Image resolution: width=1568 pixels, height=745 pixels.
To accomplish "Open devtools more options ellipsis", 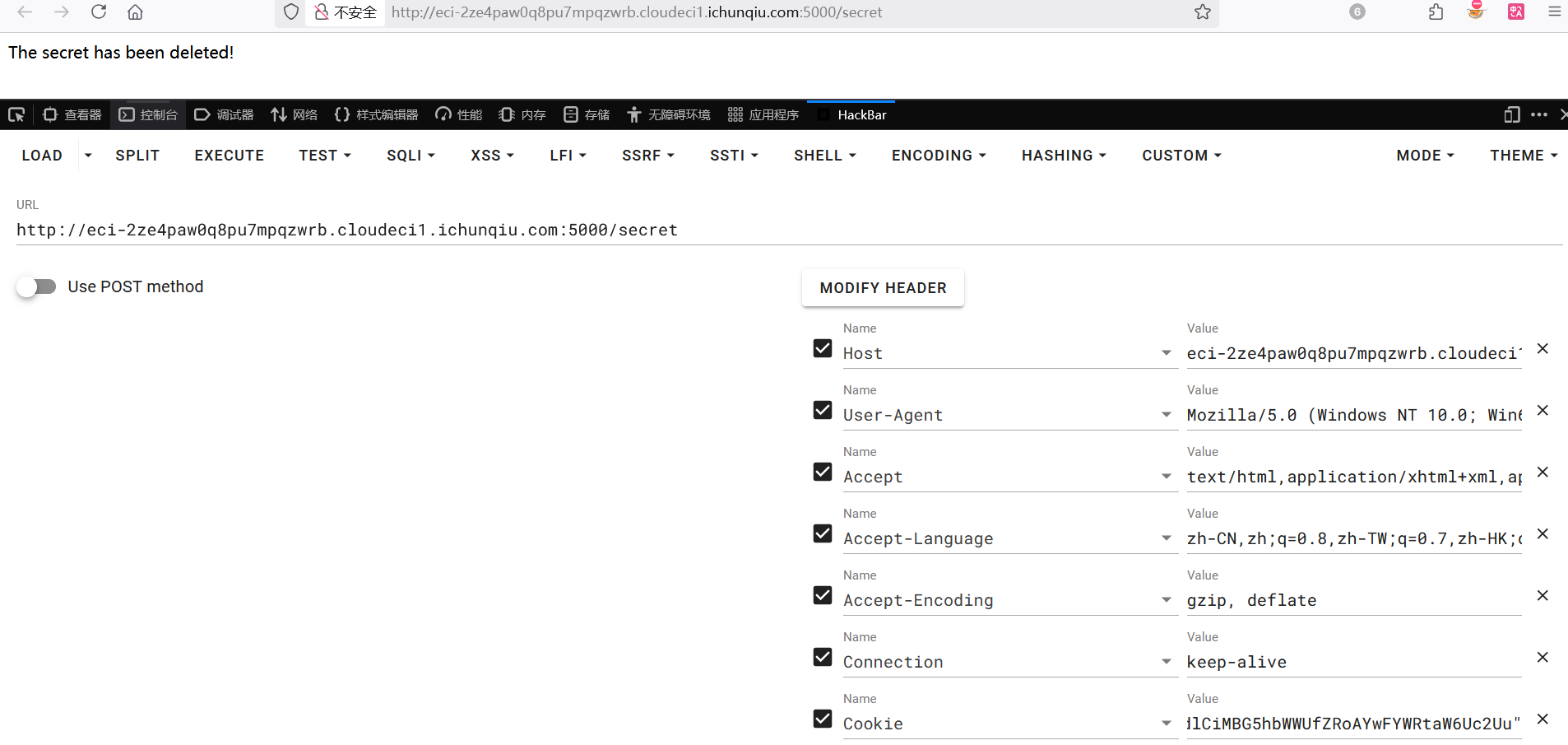I will pyautogui.click(x=1538, y=114).
